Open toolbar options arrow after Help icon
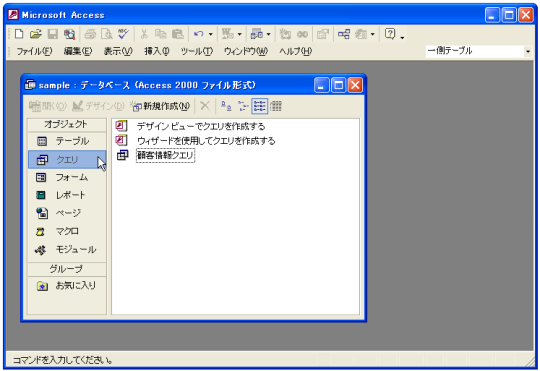 pyautogui.click(x=402, y=37)
